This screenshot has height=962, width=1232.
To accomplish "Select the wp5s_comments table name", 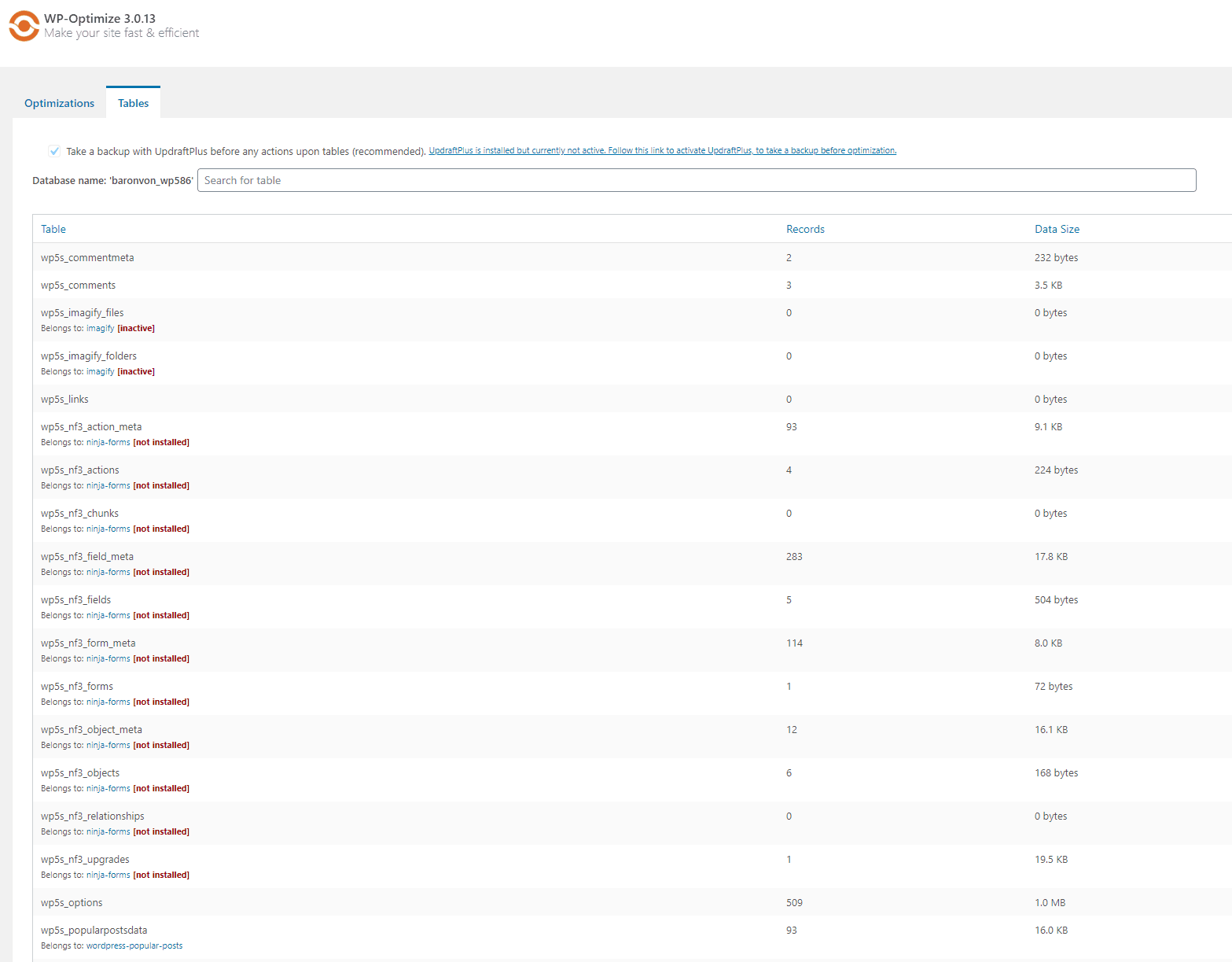I will point(78,285).
